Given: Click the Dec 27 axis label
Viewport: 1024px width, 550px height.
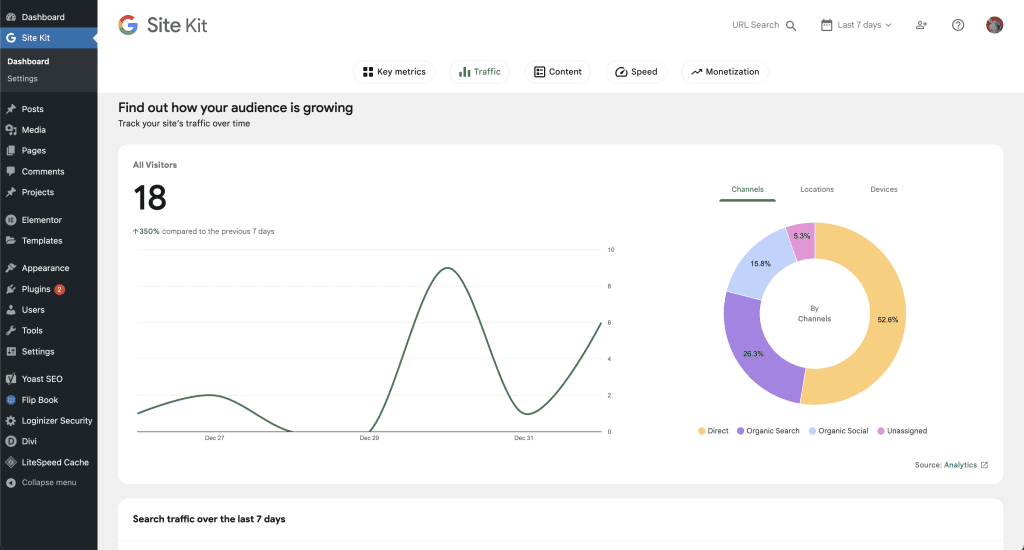Looking at the screenshot, I should 214,438.
